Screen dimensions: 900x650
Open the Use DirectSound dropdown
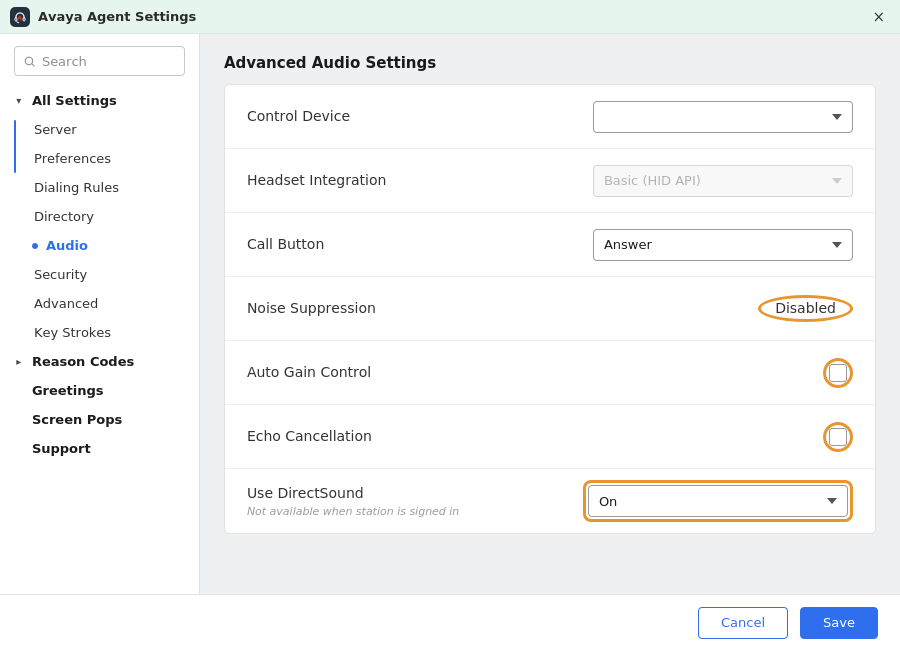717,501
